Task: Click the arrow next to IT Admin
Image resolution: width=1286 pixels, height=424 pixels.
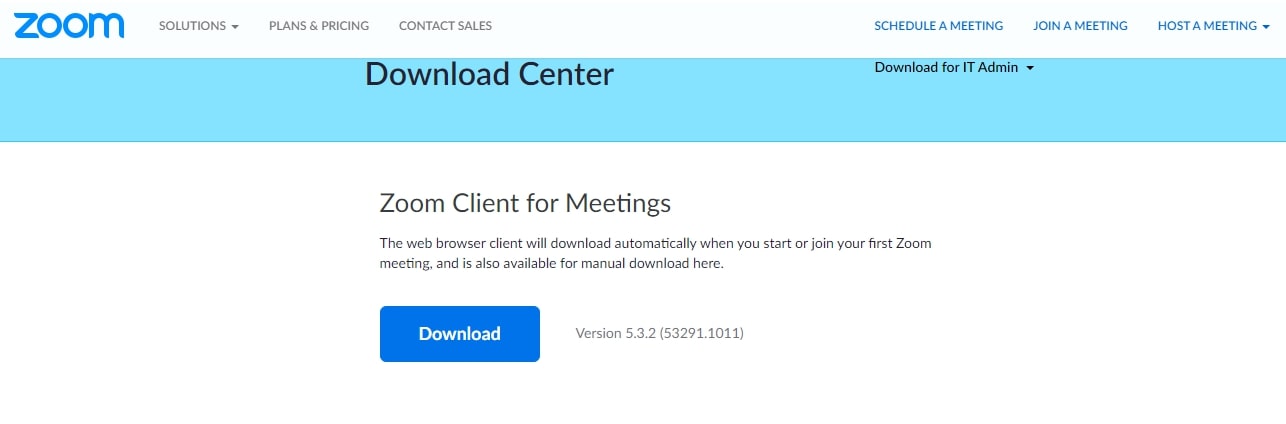Action: pyautogui.click(x=1030, y=69)
